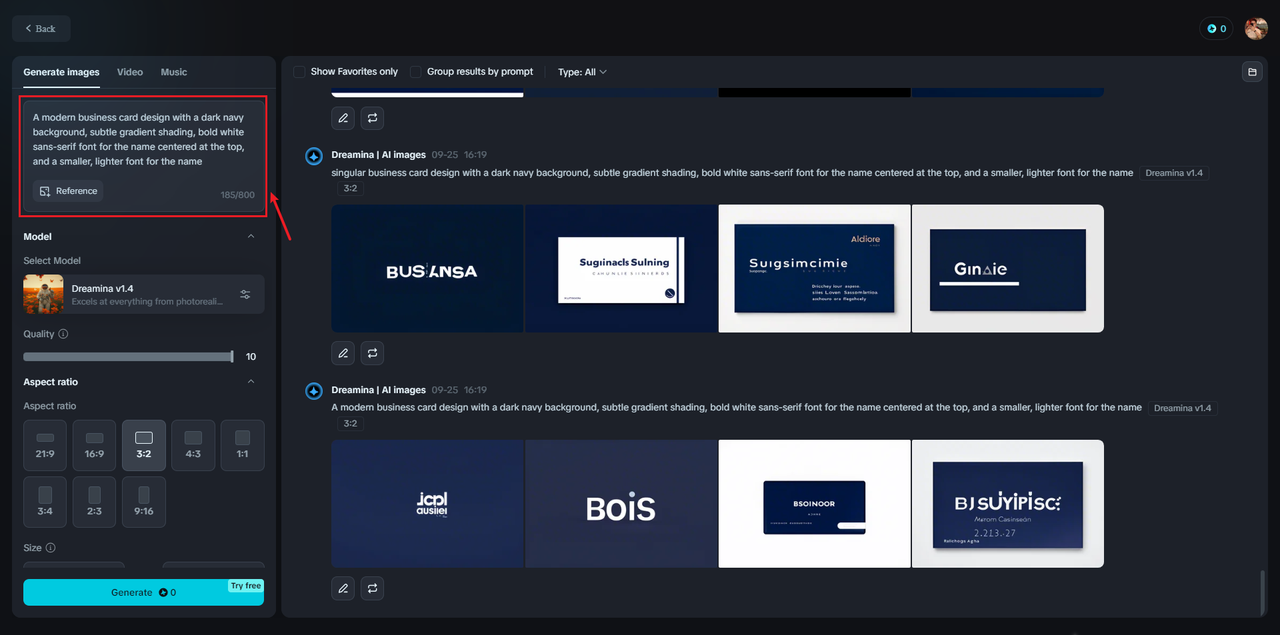Click the quality value 10
Image resolution: width=1280 pixels, height=635 pixels.
pyautogui.click(x=251, y=356)
